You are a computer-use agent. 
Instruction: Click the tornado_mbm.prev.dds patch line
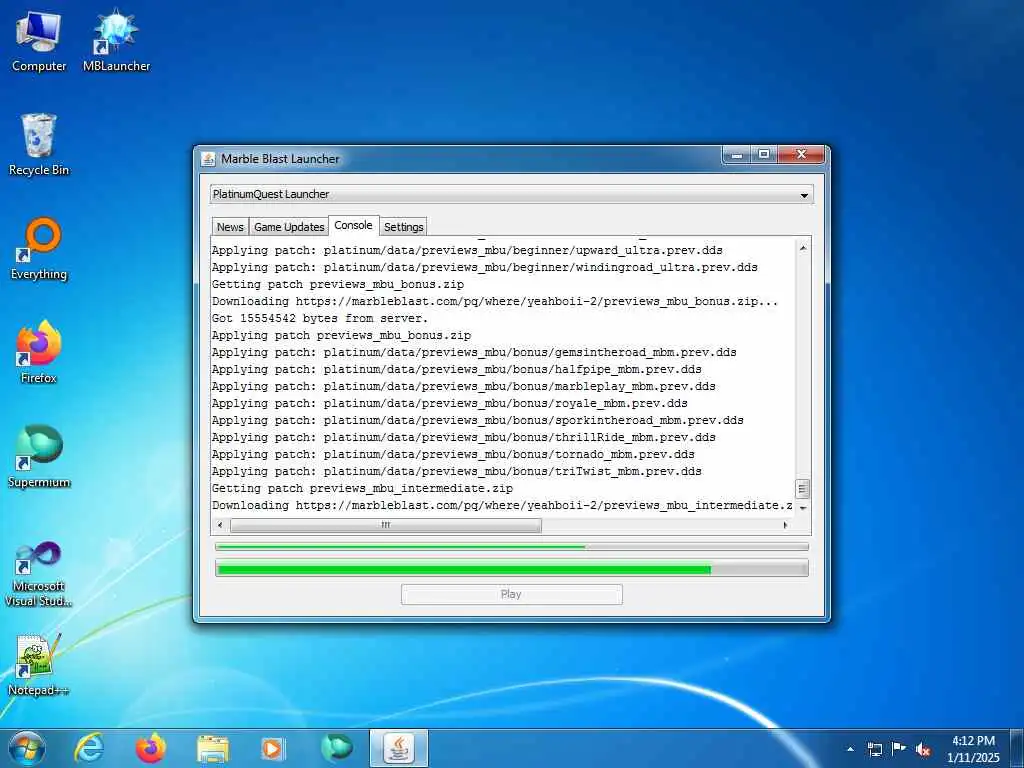[453, 454]
